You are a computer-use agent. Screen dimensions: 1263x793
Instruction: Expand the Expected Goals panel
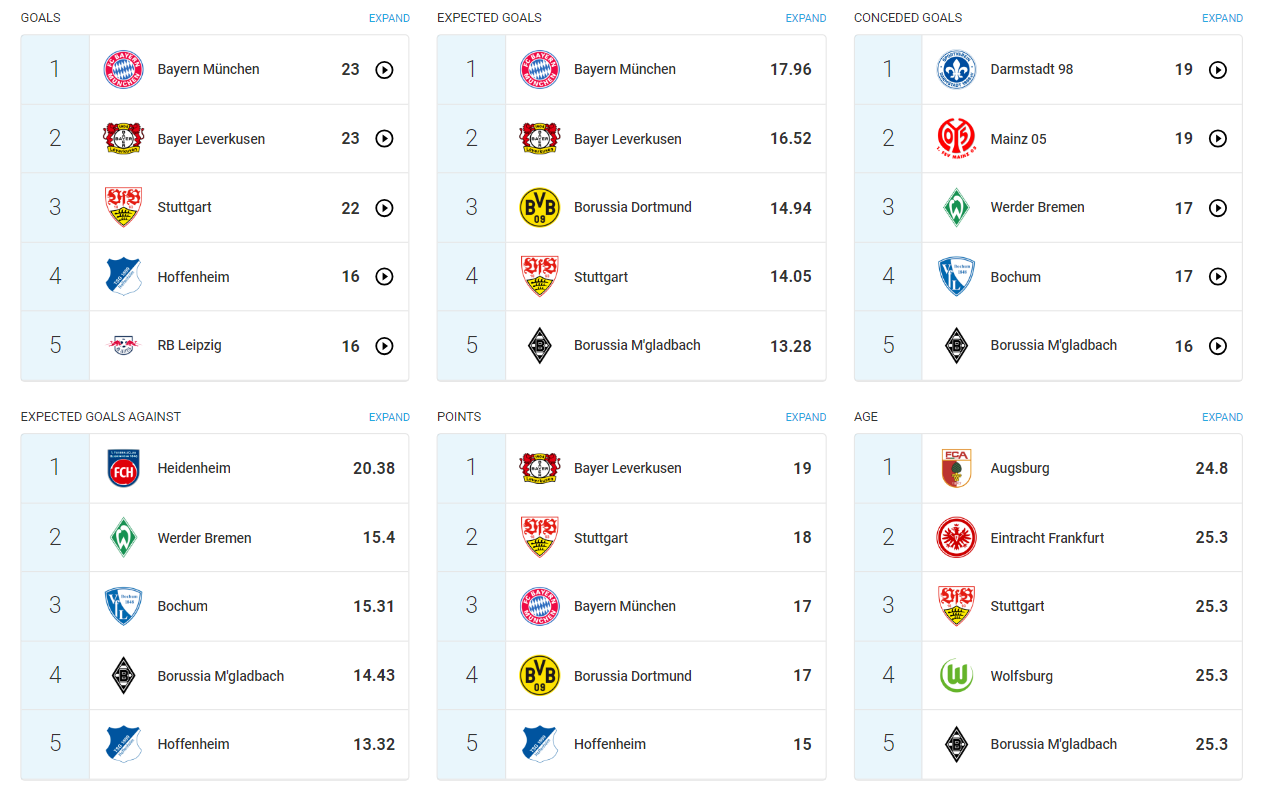pyautogui.click(x=805, y=18)
